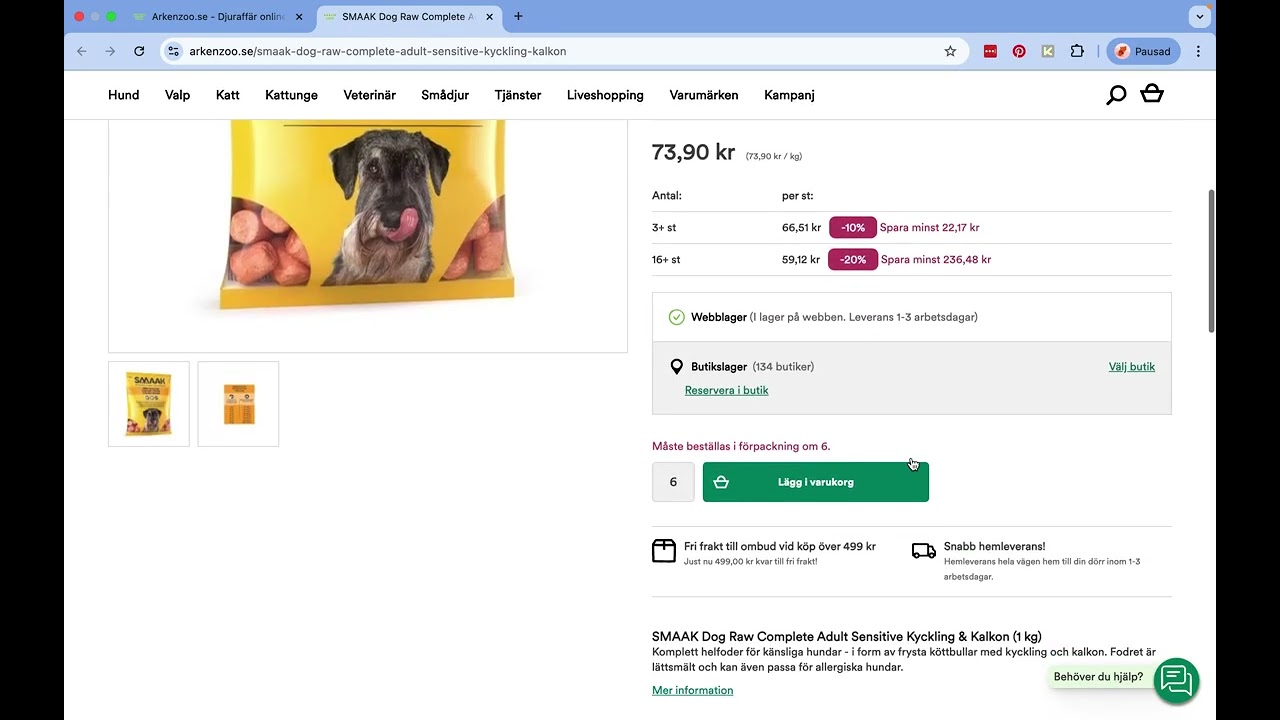The height and width of the screenshot is (720, 1280).
Task: Open the Reservera i butik link
Action: point(726,390)
